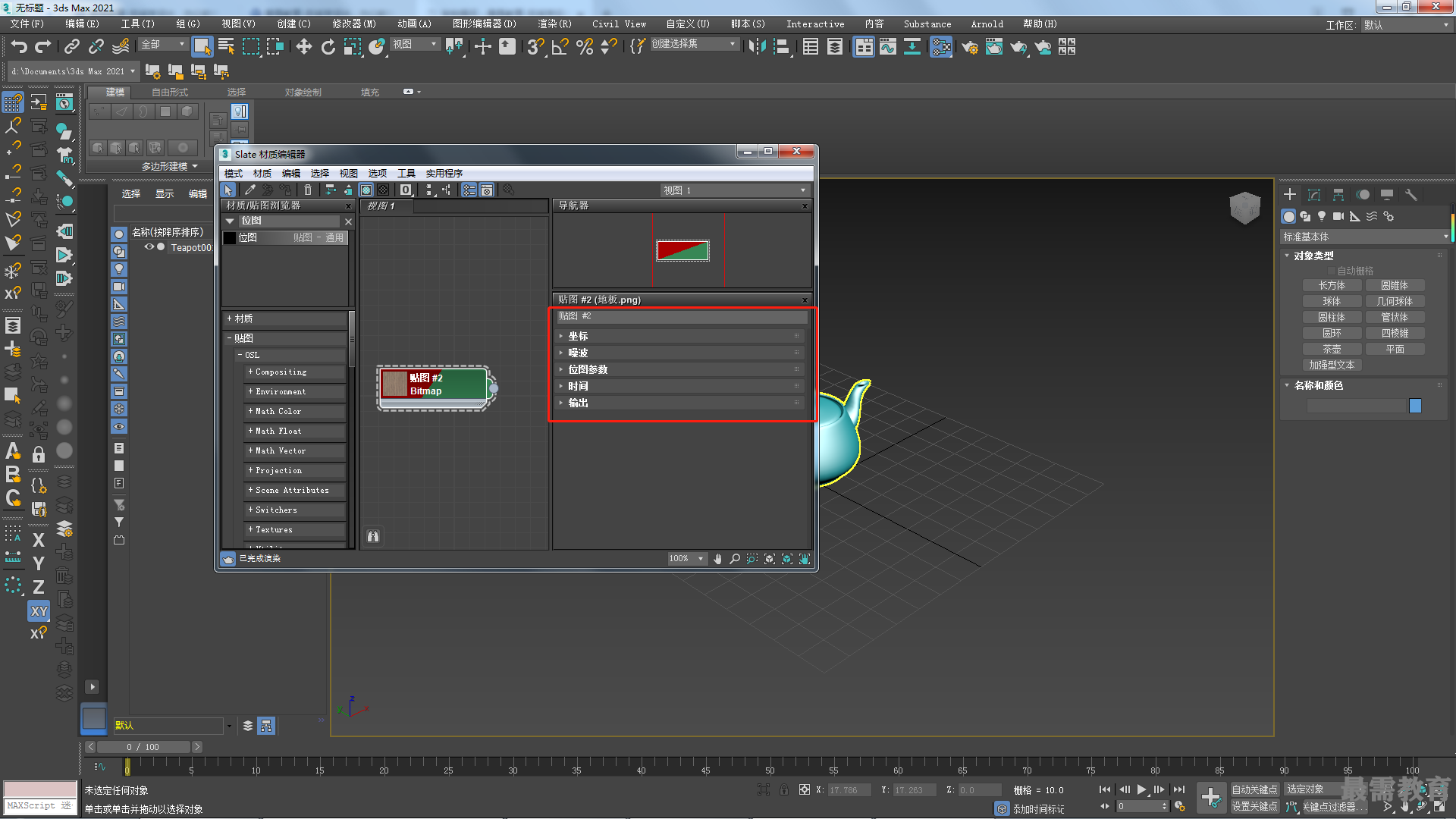Choose the Select Object tool

click(x=202, y=47)
